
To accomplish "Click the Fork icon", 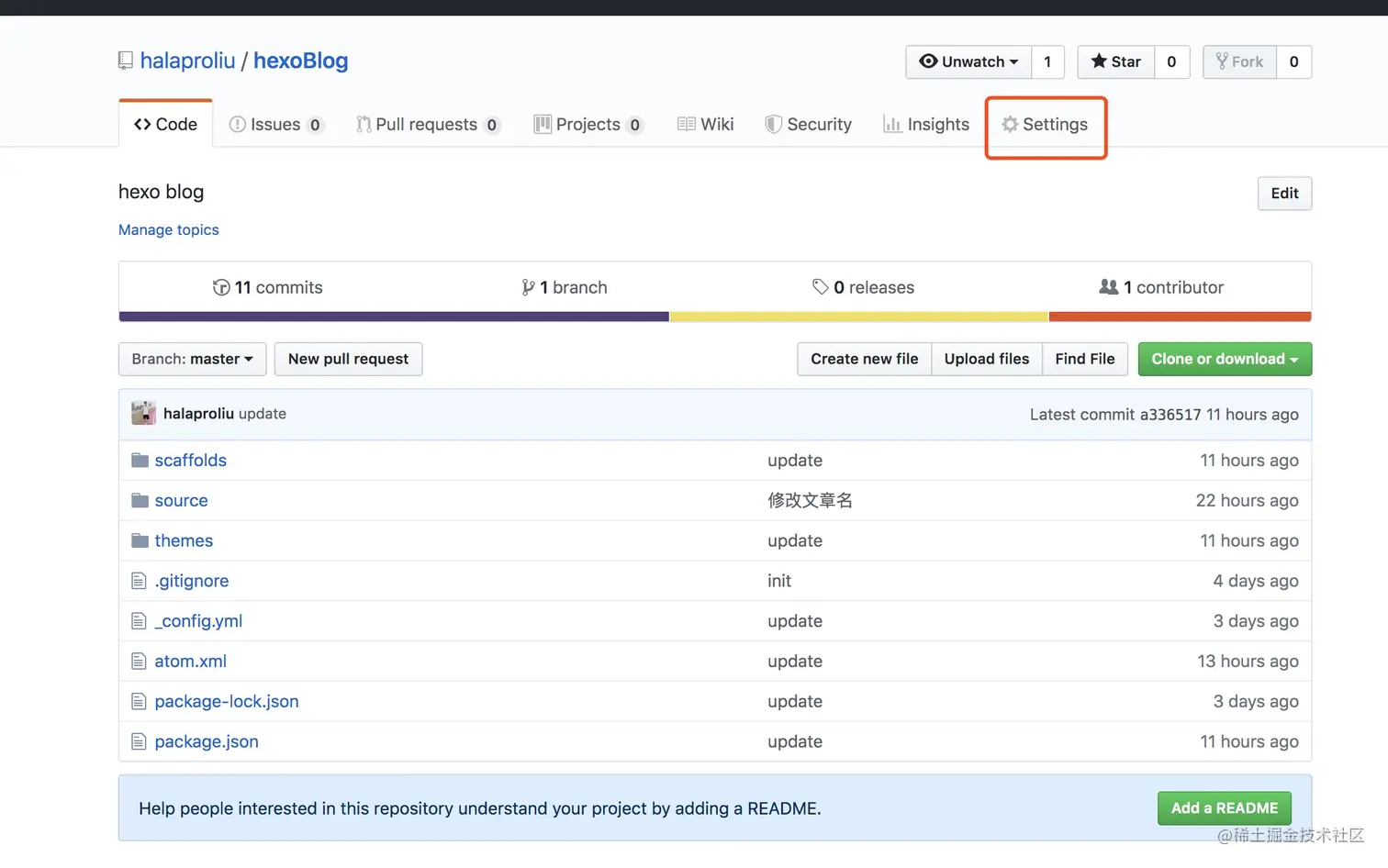I will (1222, 61).
